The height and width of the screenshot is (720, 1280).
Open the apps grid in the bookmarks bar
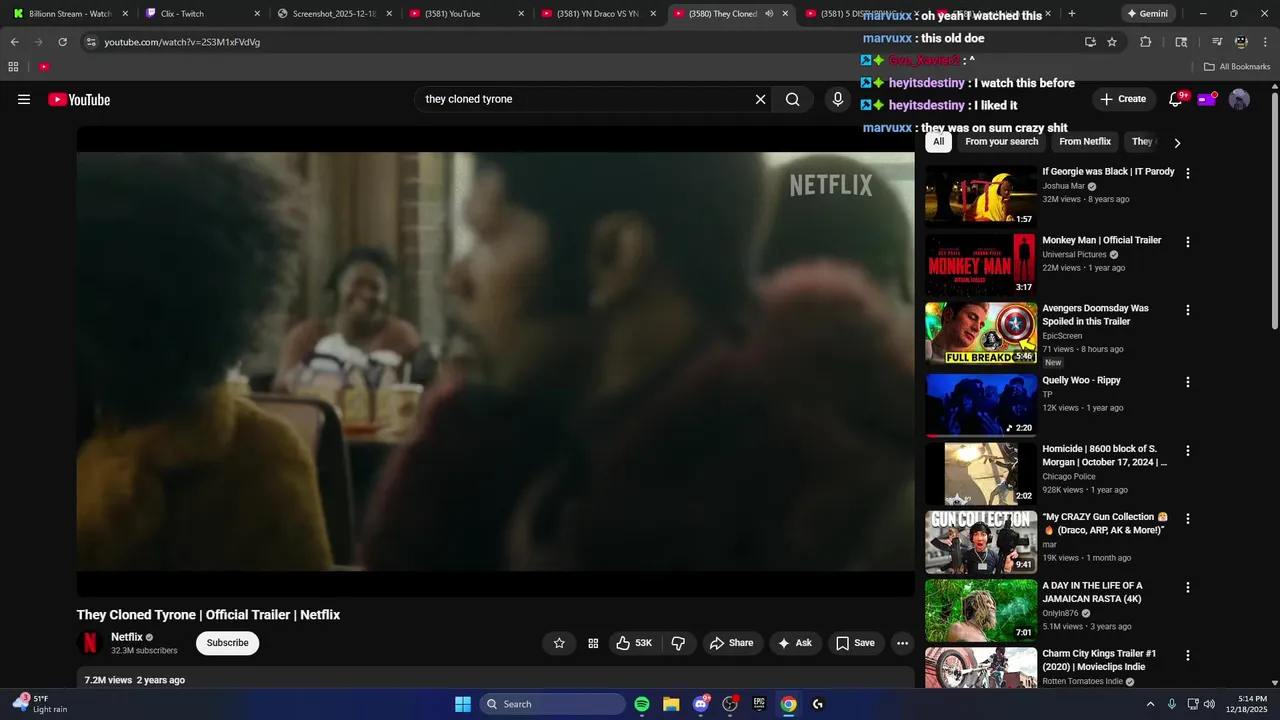point(13,67)
